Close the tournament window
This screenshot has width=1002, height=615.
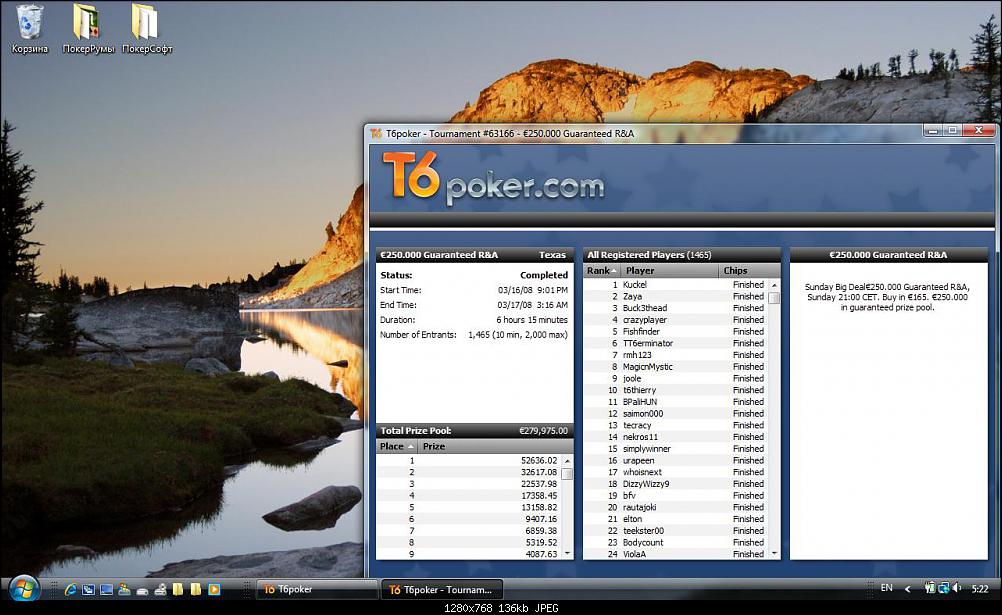978,130
